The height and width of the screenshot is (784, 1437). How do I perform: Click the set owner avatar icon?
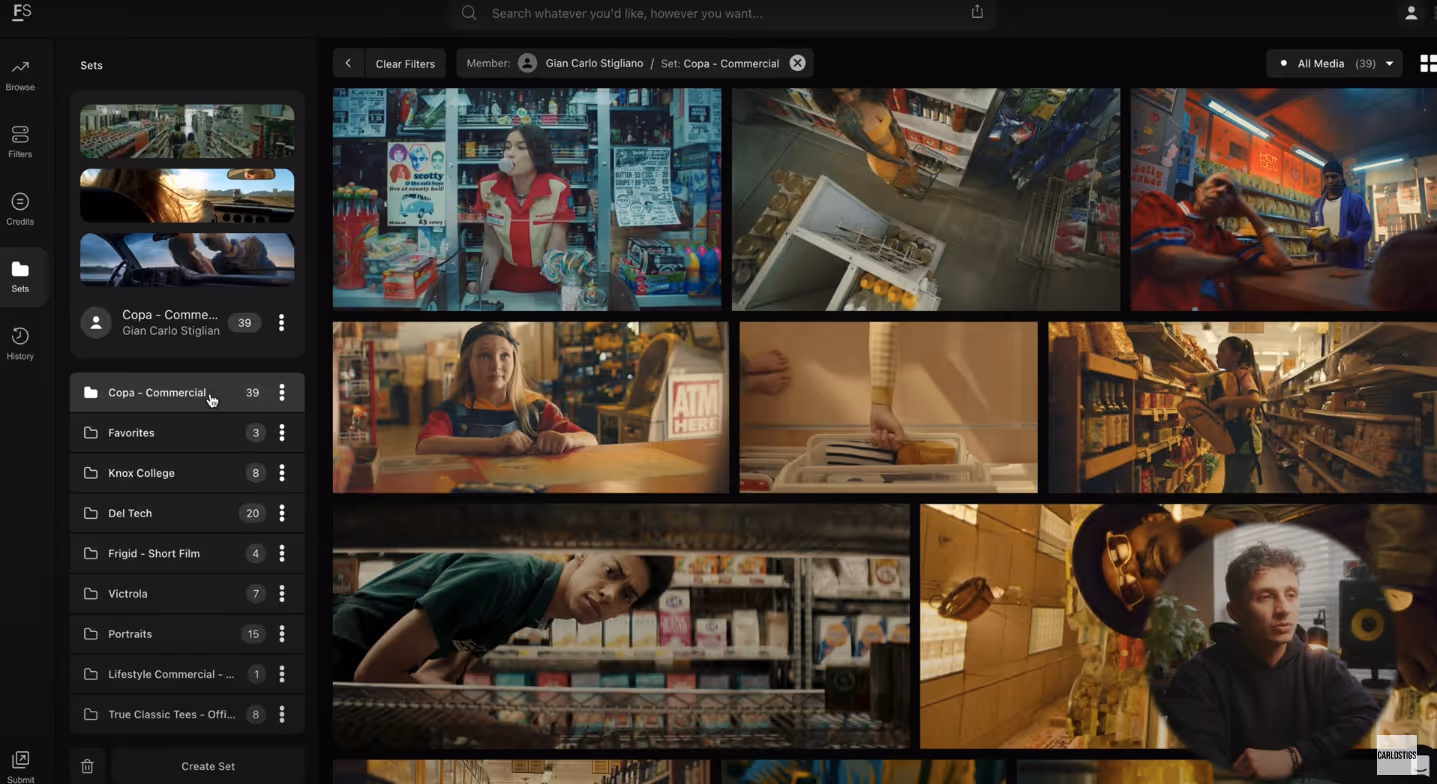pyautogui.click(x=96, y=322)
